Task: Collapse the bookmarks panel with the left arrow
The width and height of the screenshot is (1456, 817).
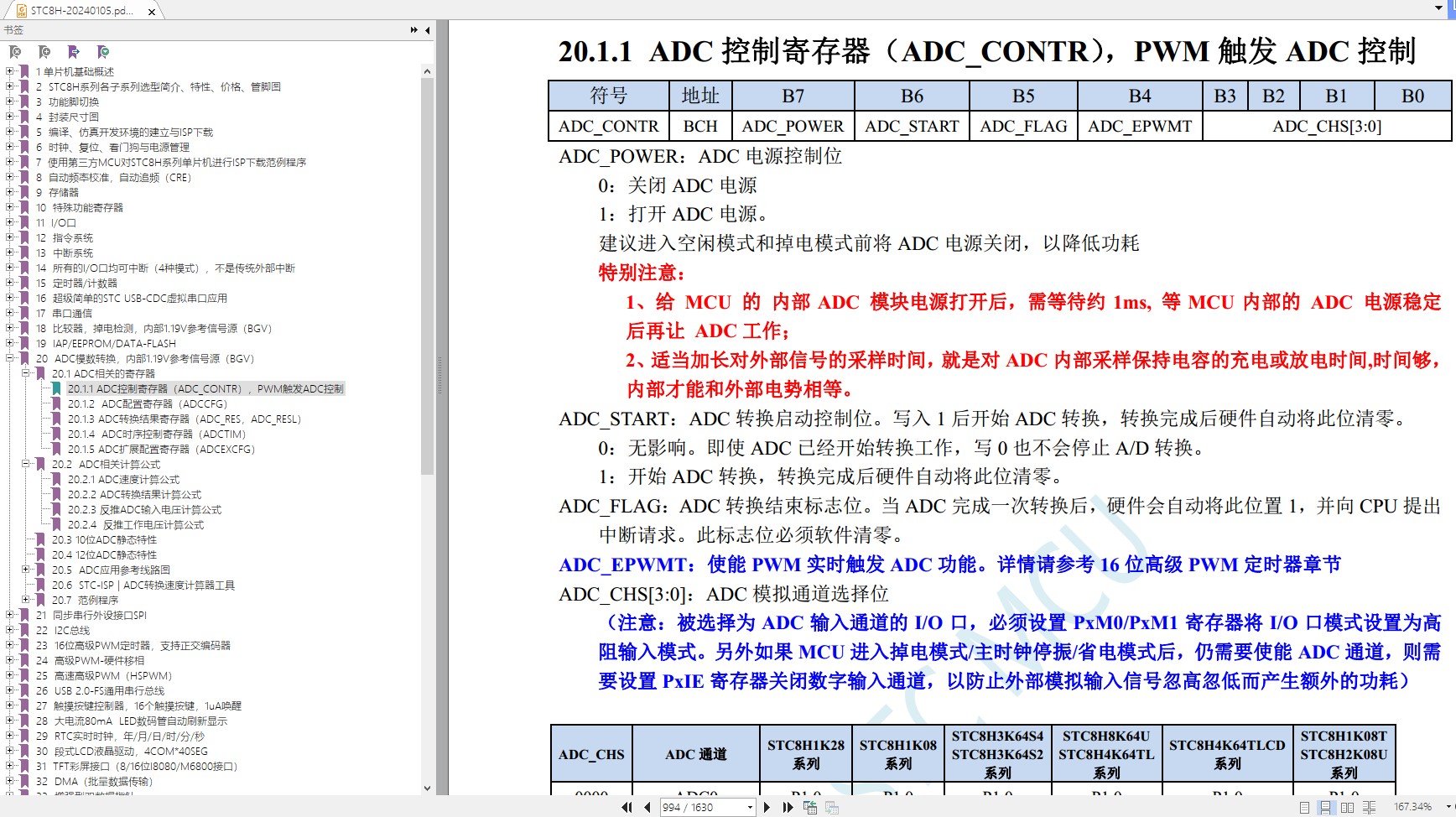Action: click(x=428, y=30)
